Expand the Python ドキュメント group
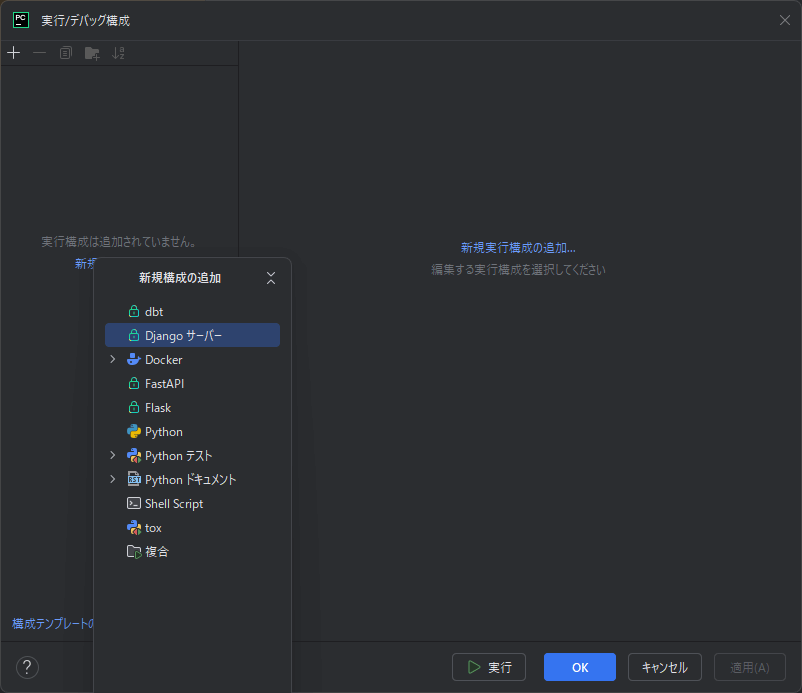 pyautogui.click(x=113, y=479)
